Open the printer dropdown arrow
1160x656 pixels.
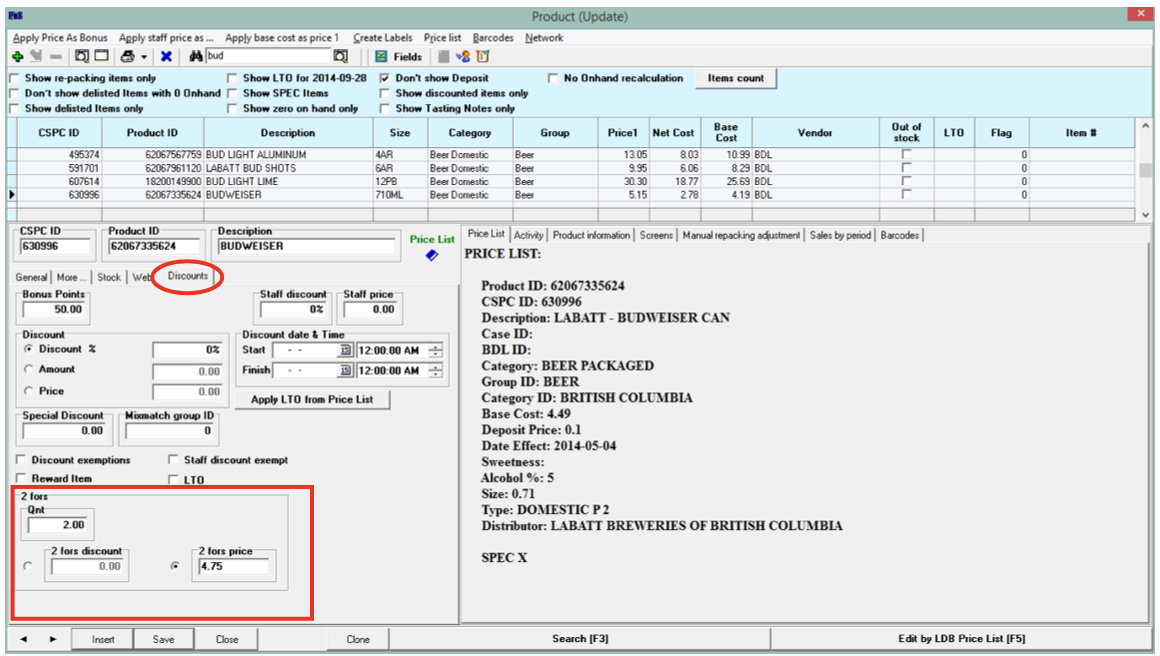(x=144, y=57)
